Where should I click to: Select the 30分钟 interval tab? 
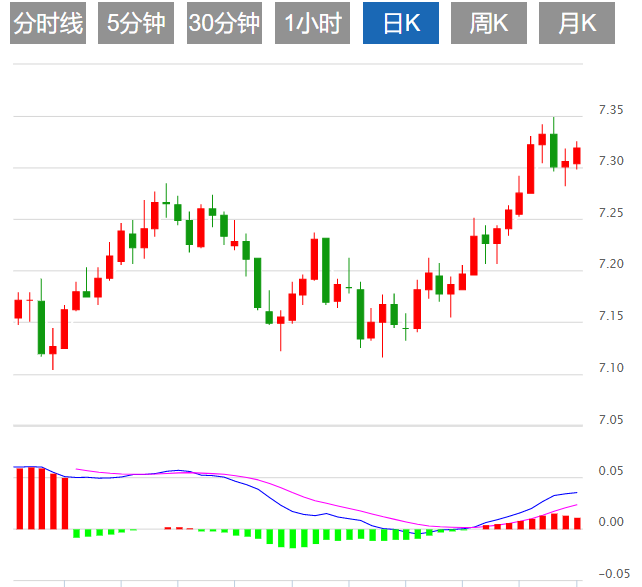click(x=224, y=23)
